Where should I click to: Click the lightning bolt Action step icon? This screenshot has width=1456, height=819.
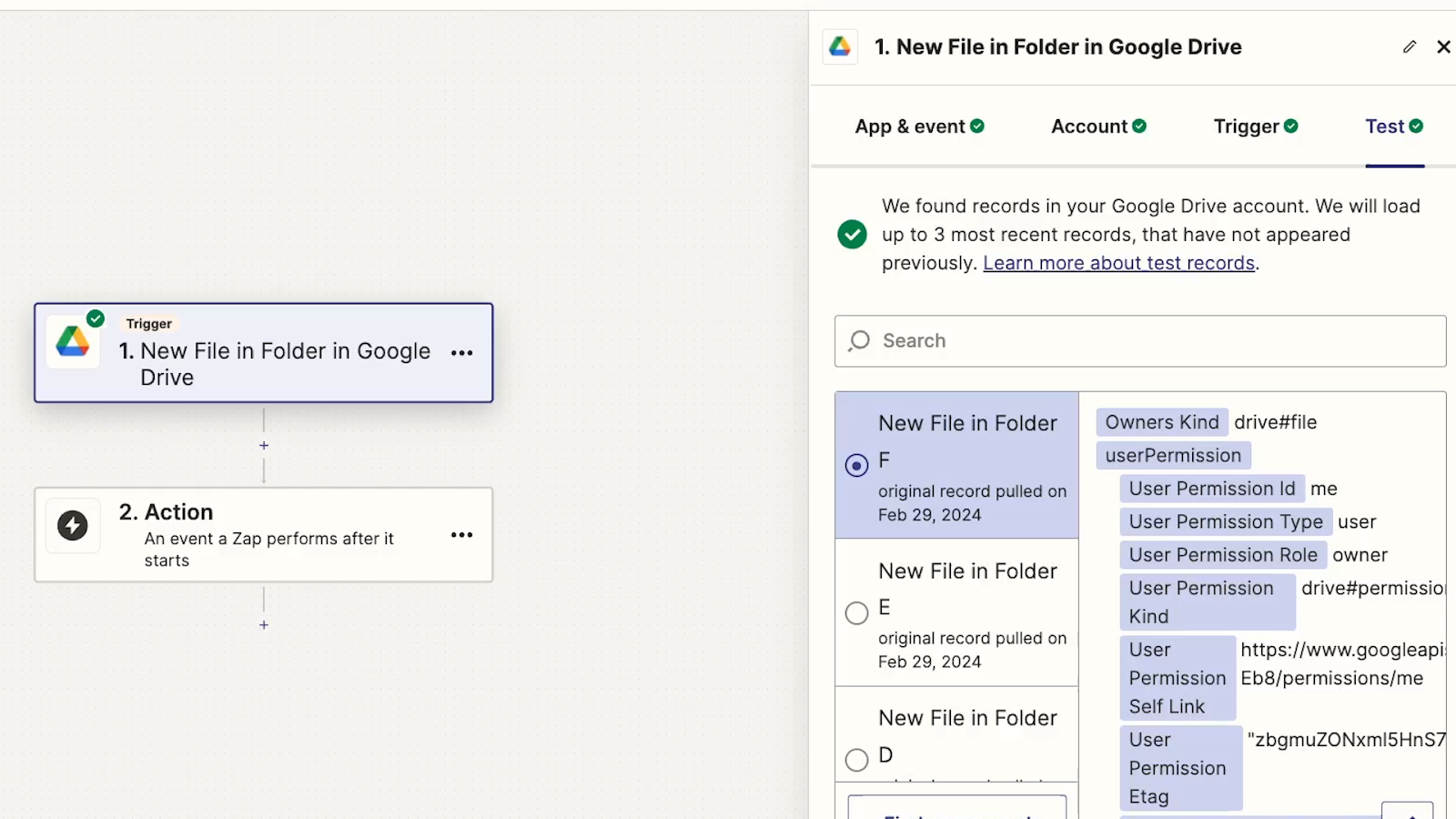[x=73, y=525]
